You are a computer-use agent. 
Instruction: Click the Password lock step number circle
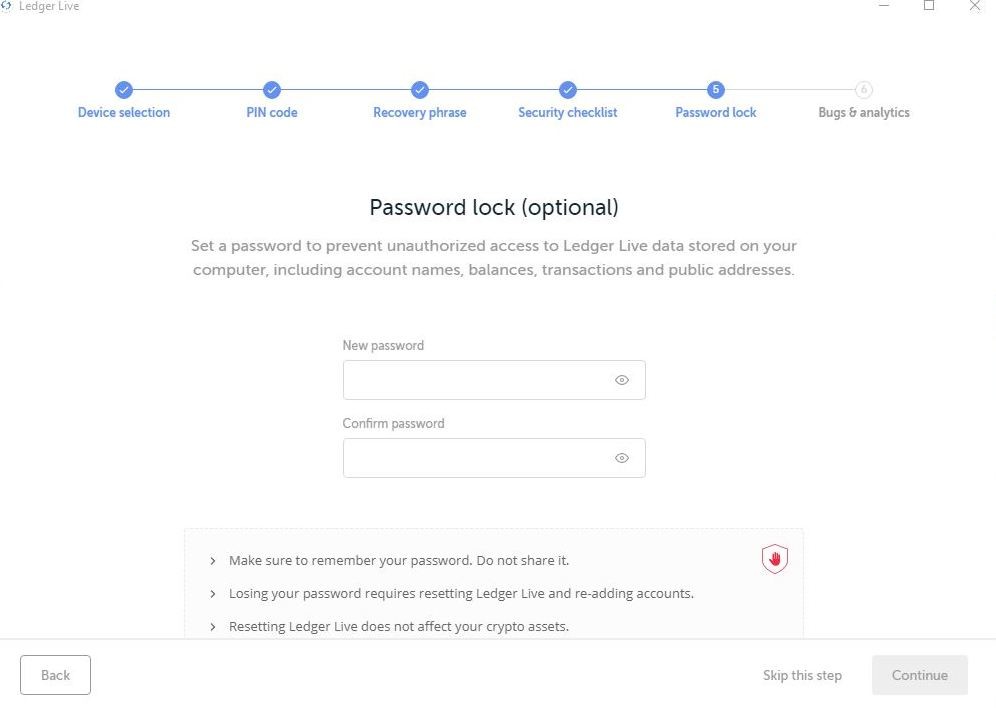tap(716, 90)
